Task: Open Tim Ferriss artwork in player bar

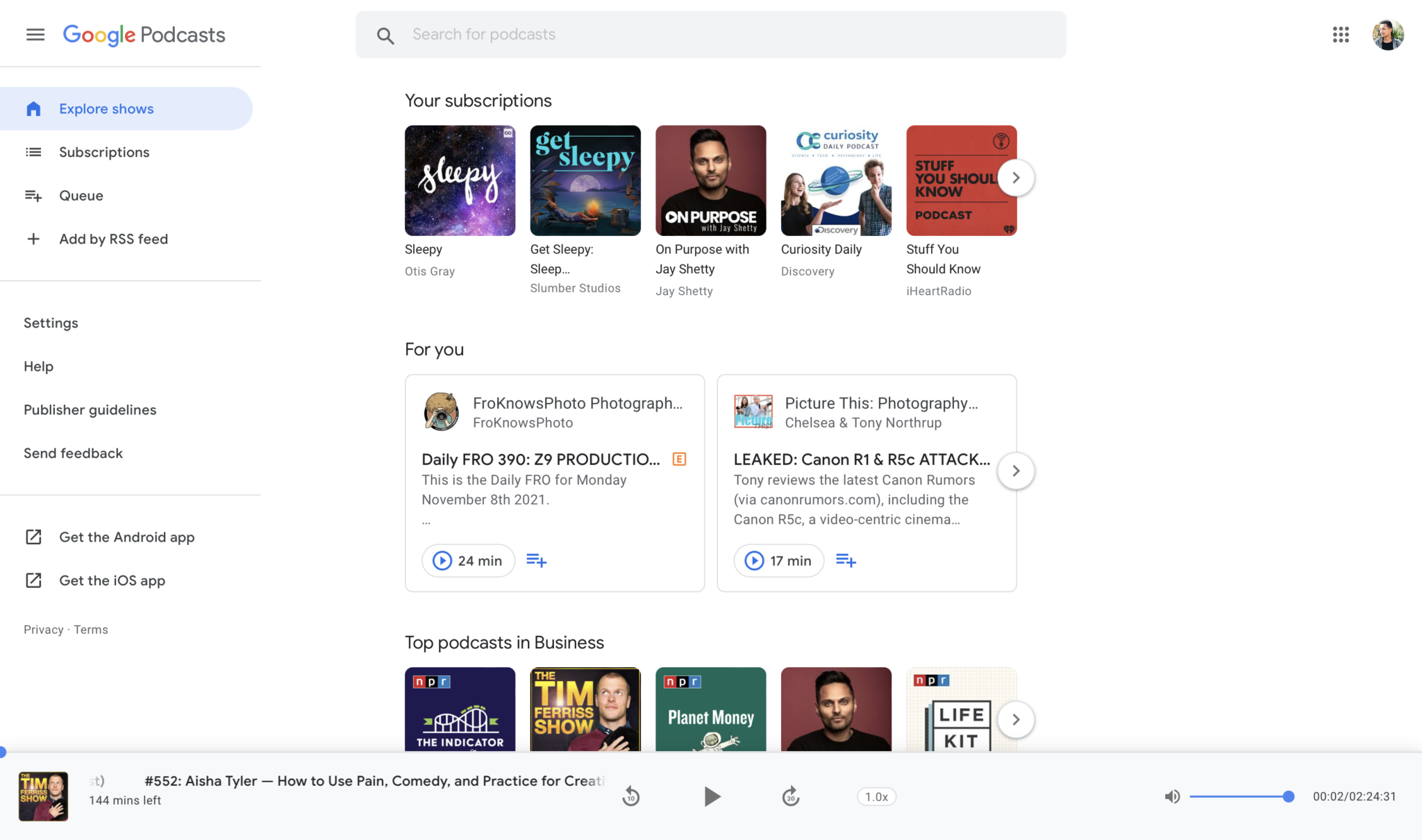Action: pos(43,796)
